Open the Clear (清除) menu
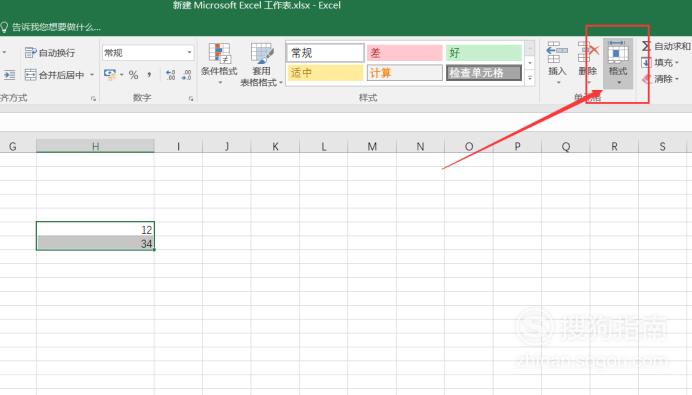The height and width of the screenshot is (395, 692). click(660, 79)
